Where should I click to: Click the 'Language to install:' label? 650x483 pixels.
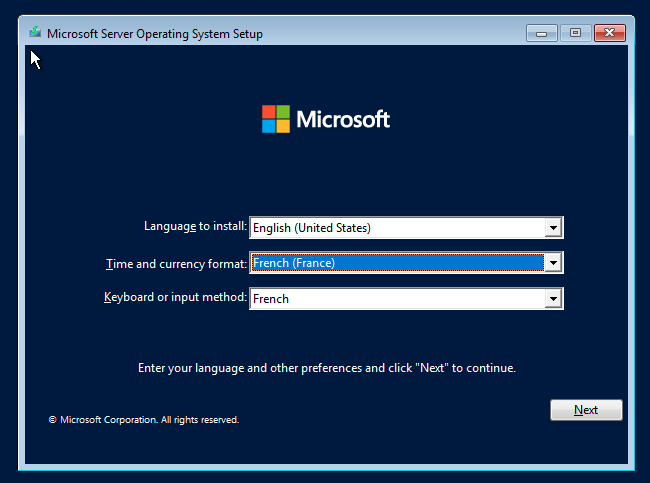click(x=195, y=226)
